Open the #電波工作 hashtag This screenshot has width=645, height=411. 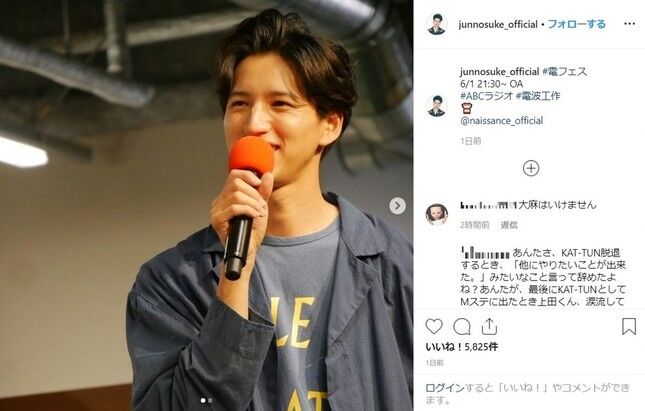pyautogui.click(x=538, y=96)
